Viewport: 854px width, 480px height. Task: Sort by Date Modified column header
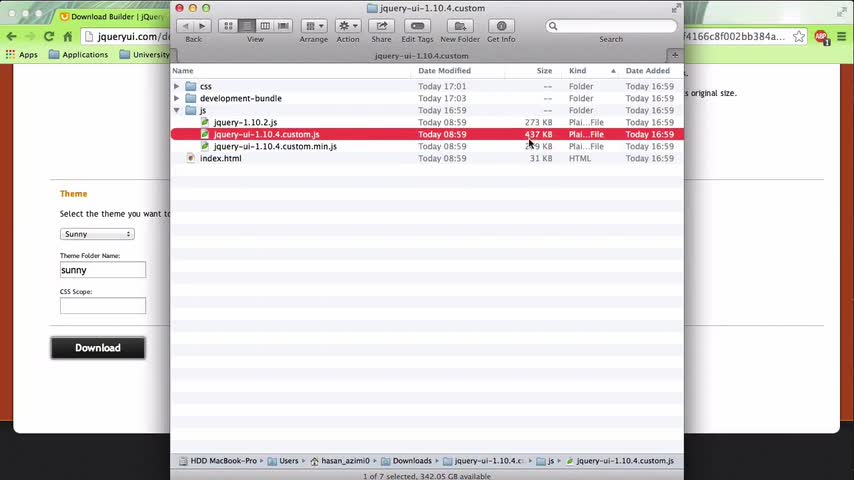click(444, 71)
